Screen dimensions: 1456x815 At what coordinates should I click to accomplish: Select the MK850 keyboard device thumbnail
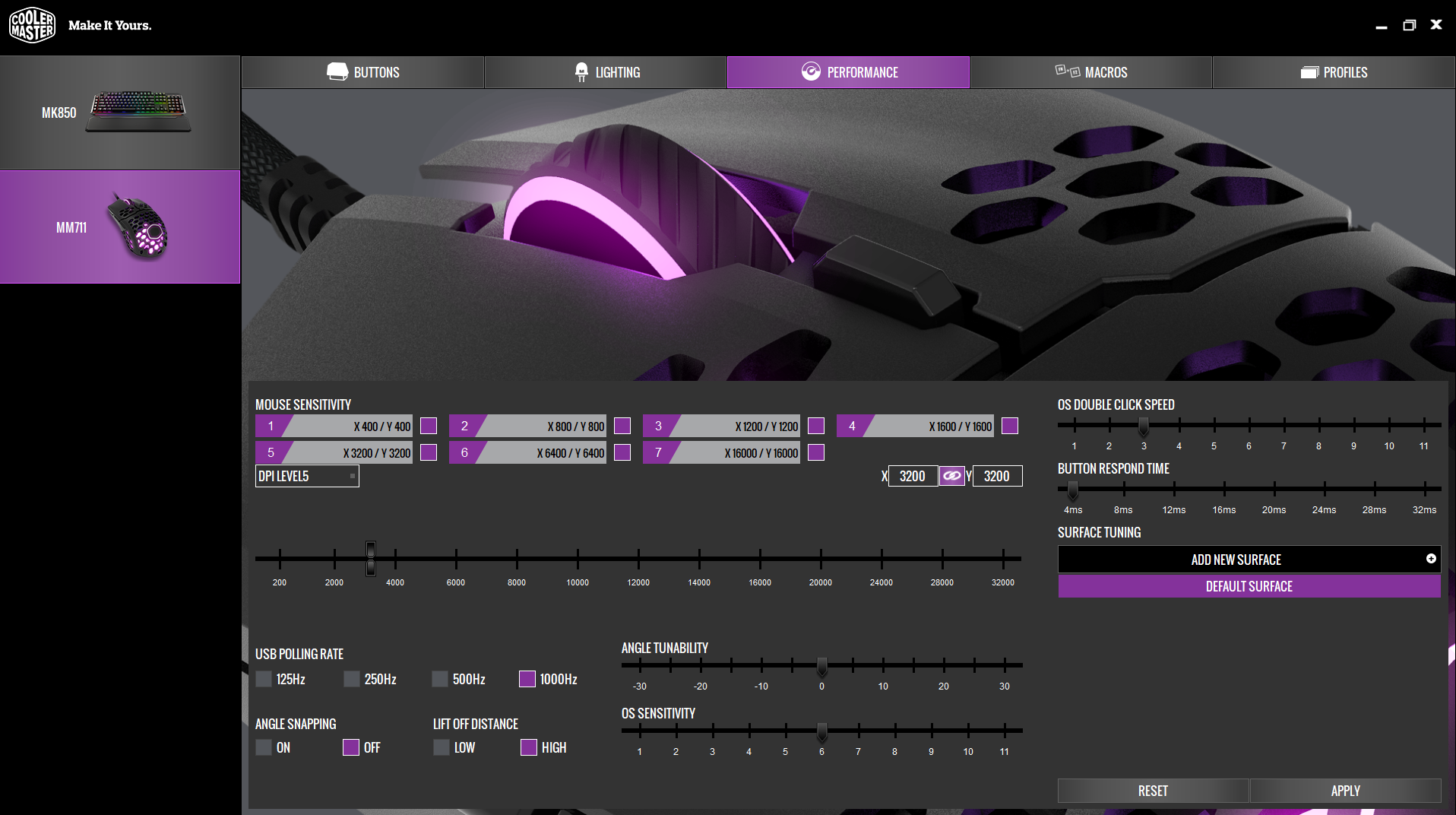tap(138, 112)
